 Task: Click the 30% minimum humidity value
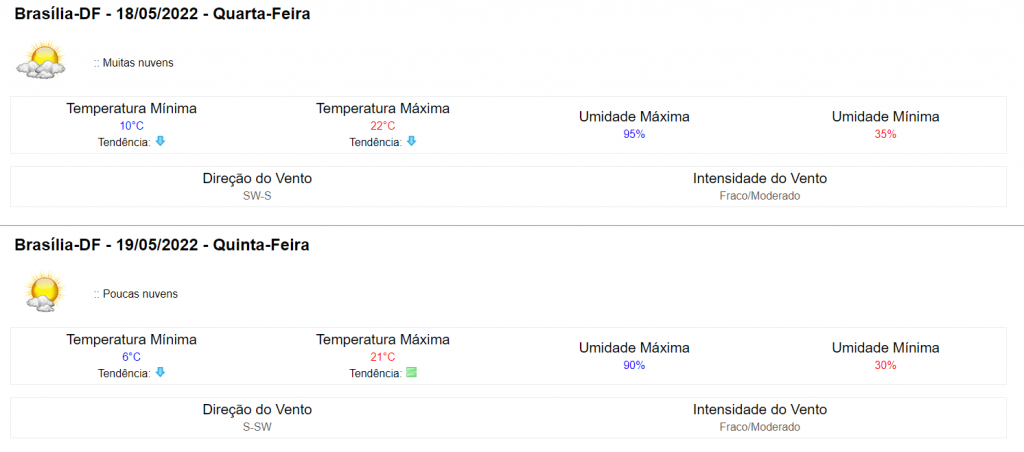tap(885, 365)
